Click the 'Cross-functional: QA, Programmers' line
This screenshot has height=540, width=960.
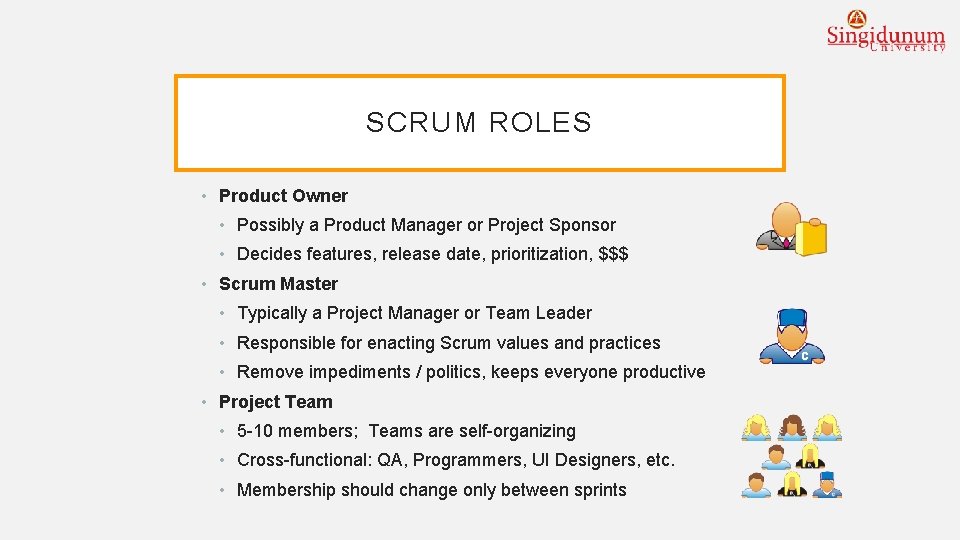(x=456, y=460)
